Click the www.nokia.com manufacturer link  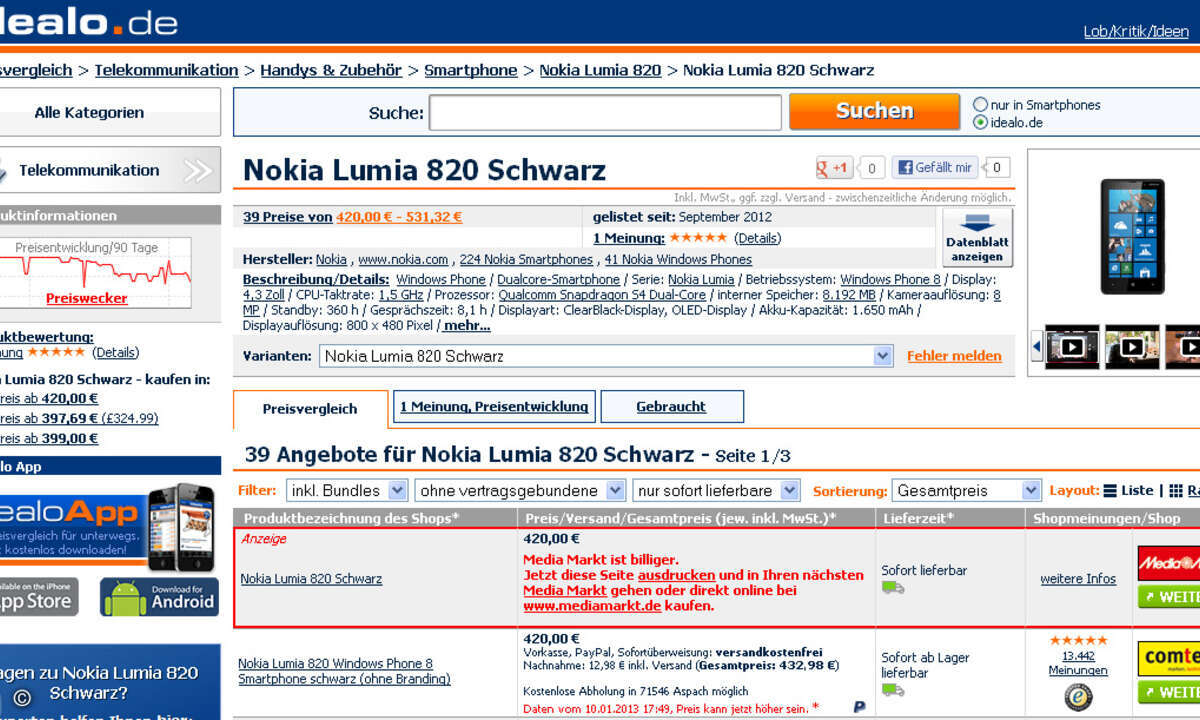click(x=403, y=260)
